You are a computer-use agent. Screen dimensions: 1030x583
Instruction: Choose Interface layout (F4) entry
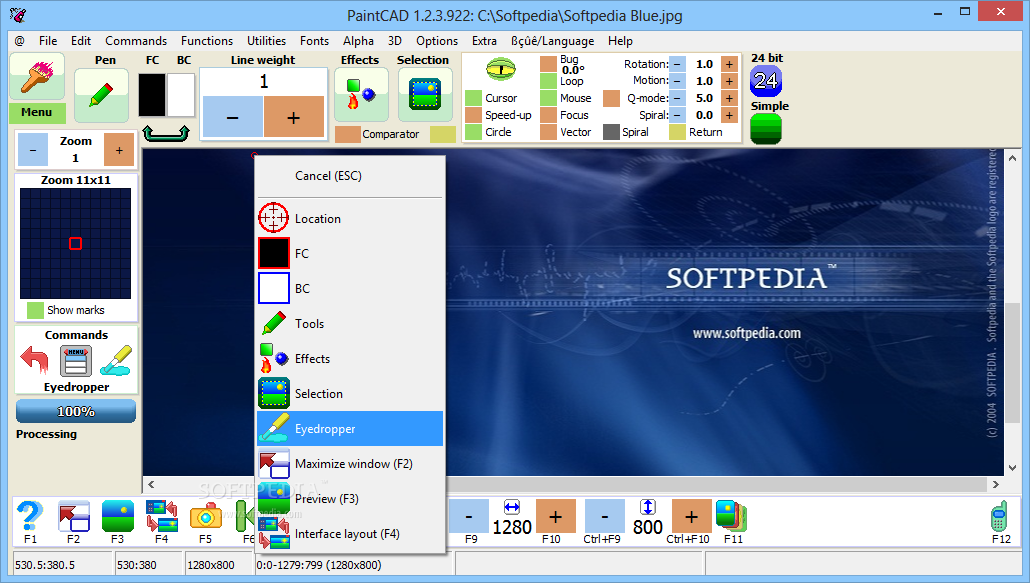click(x=350, y=534)
